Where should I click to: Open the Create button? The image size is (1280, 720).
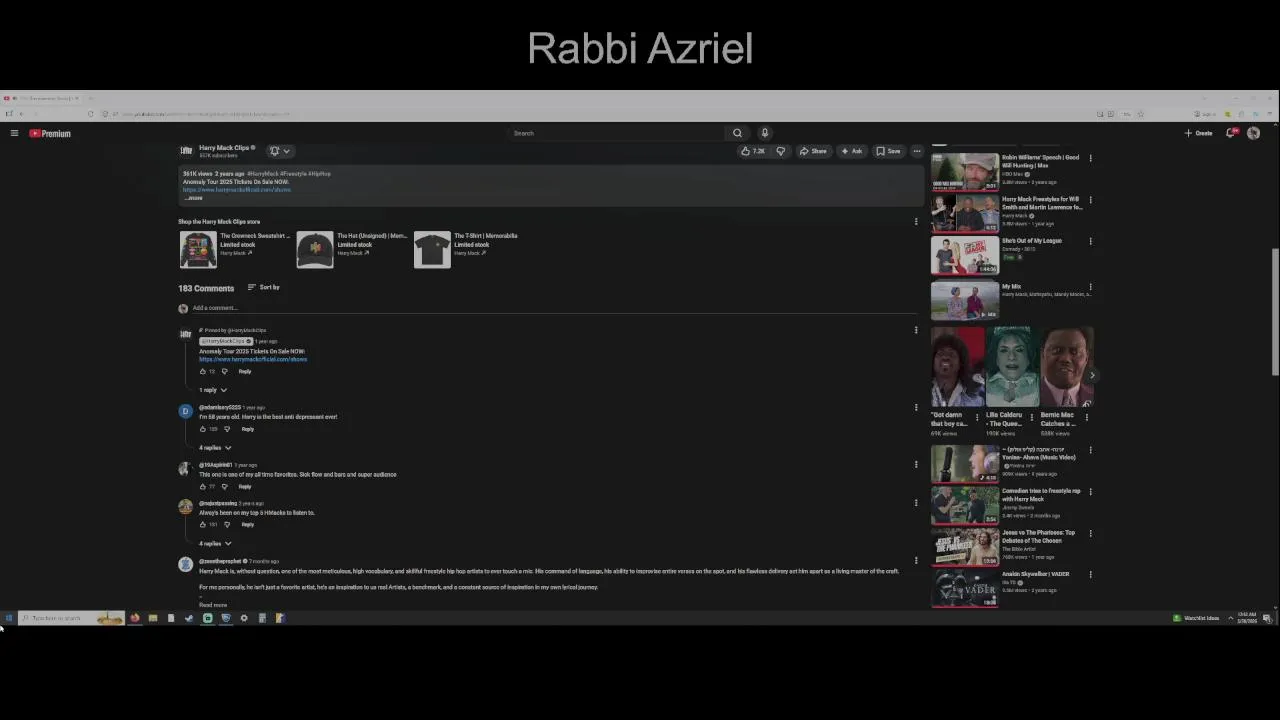tap(1199, 133)
